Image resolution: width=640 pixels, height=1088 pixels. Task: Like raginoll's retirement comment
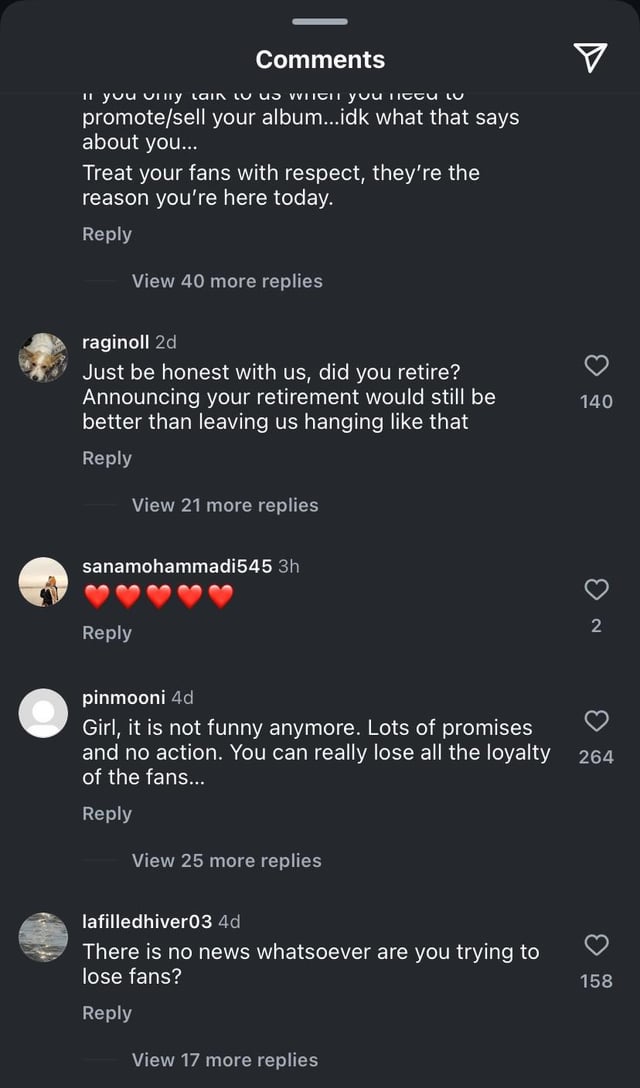(596, 366)
